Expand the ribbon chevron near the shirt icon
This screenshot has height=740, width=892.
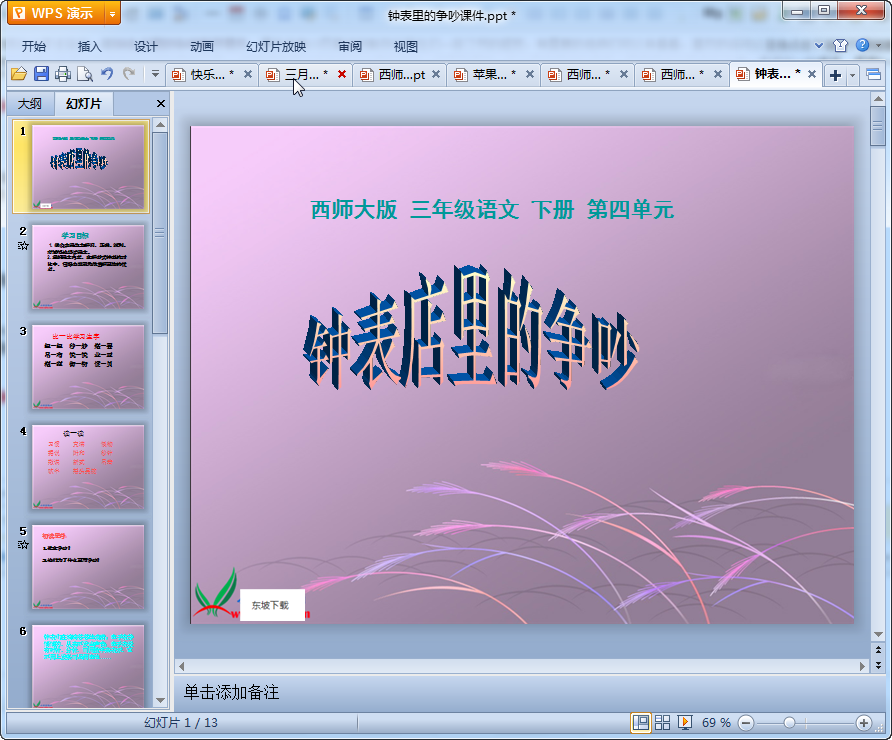[x=819, y=46]
